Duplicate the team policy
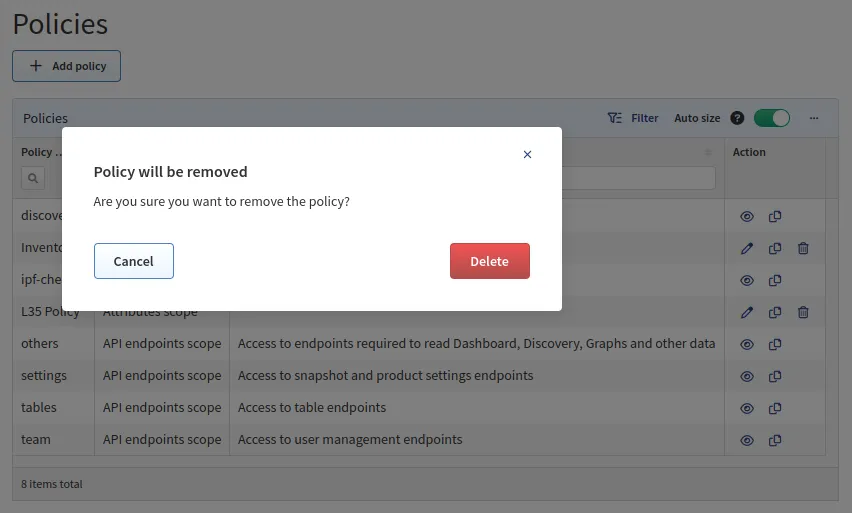This screenshot has width=852, height=513. tap(775, 440)
